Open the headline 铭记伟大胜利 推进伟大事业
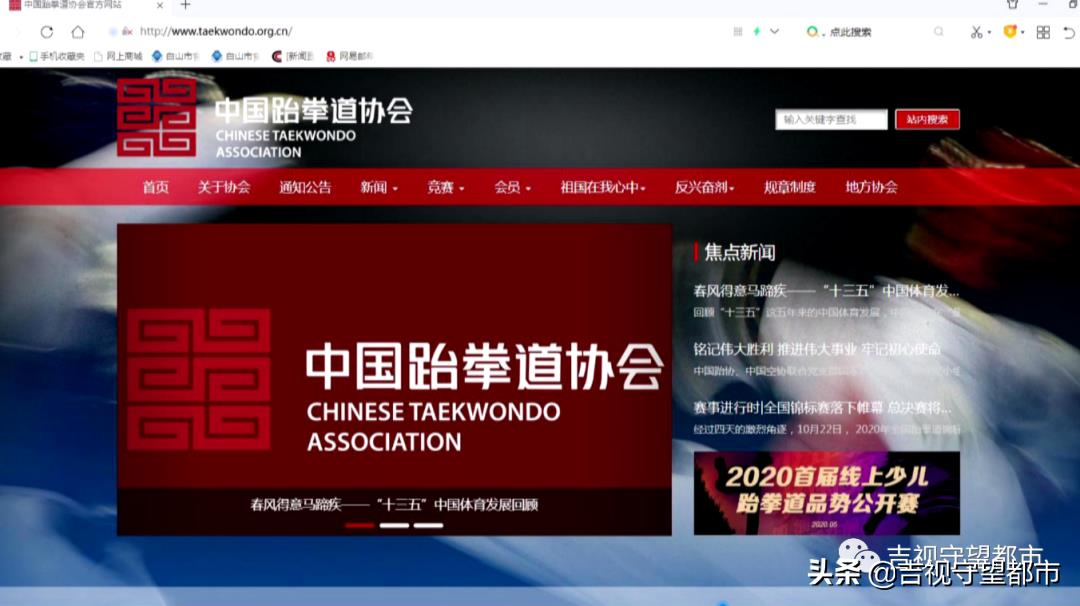The height and width of the screenshot is (606, 1080). (817, 350)
